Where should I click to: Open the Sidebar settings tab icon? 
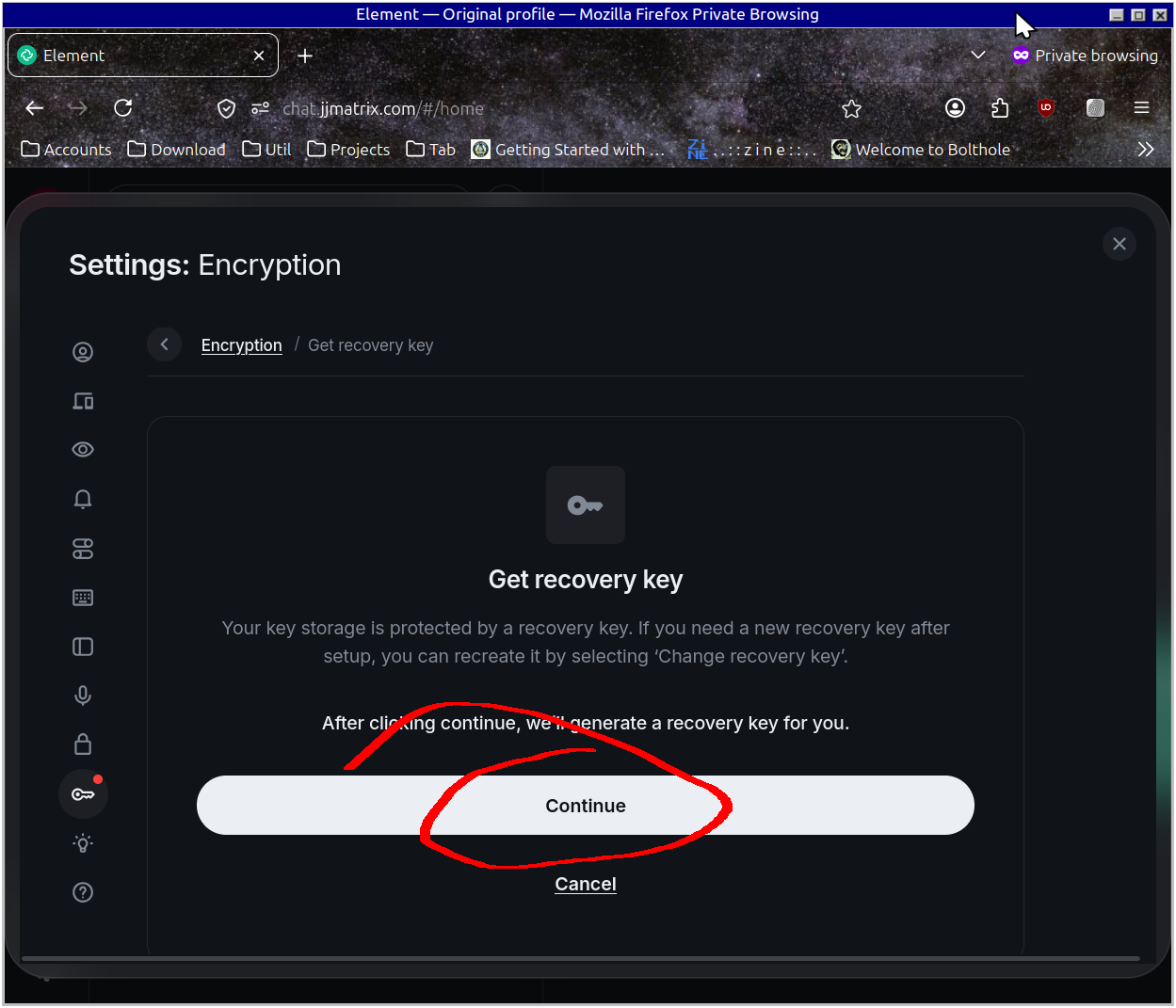pyautogui.click(x=83, y=647)
